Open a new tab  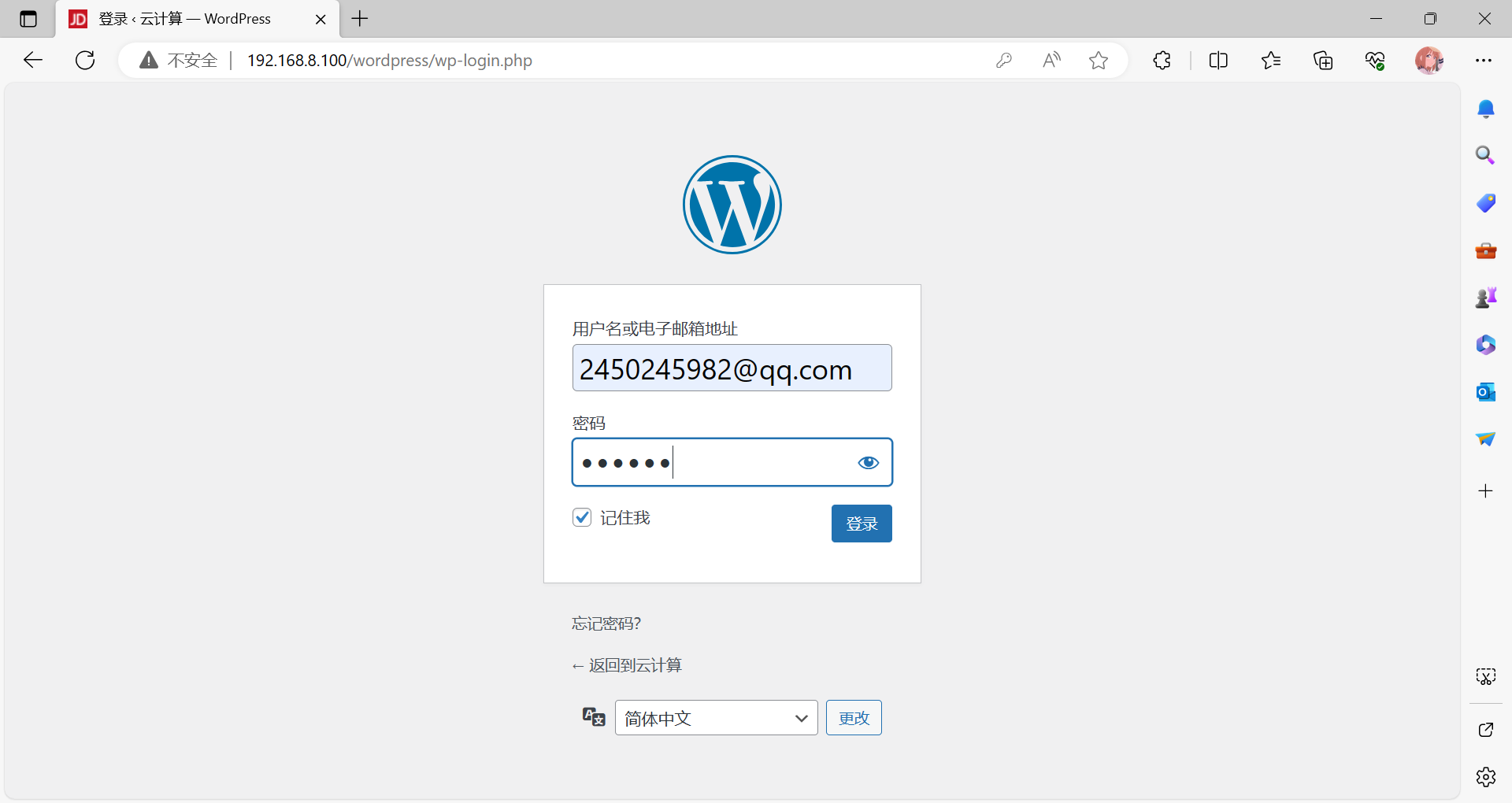tap(360, 19)
